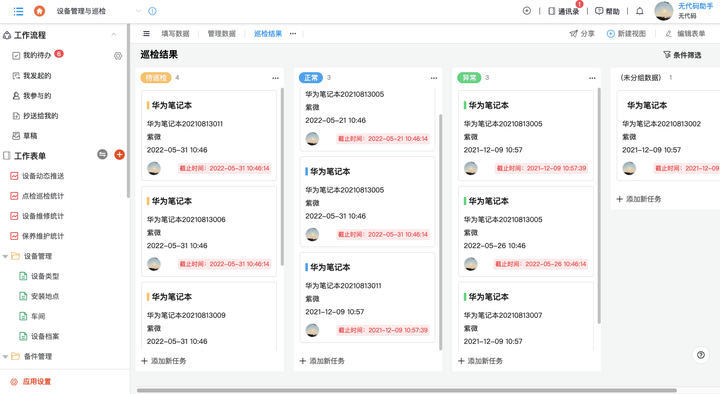Open 条件筛选 filter
Image resolution: width=720 pixels, height=394 pixels.
click(x=682, y=55)
